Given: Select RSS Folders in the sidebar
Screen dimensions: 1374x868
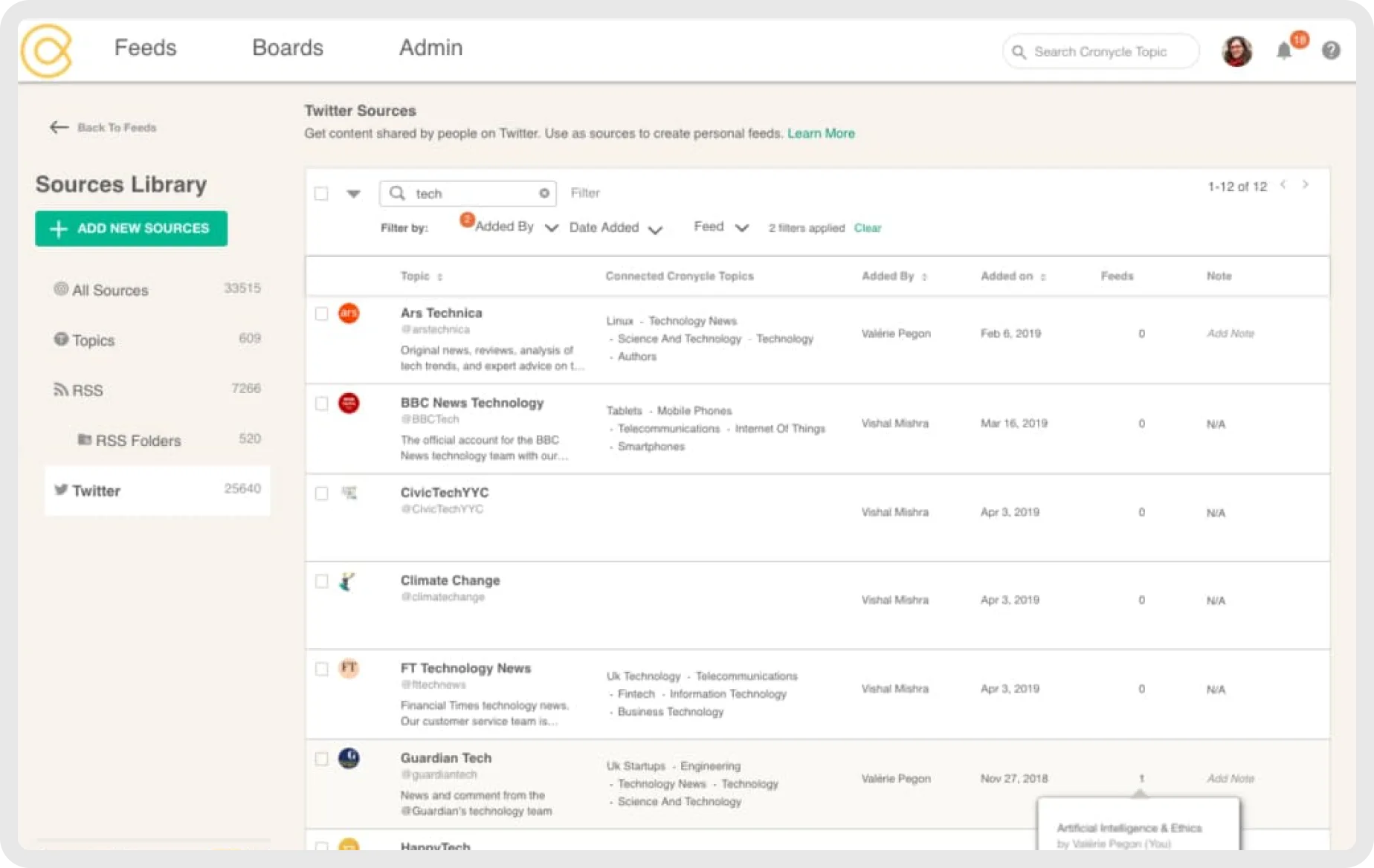Looking at the screenshot, I should tap(138, 441).
